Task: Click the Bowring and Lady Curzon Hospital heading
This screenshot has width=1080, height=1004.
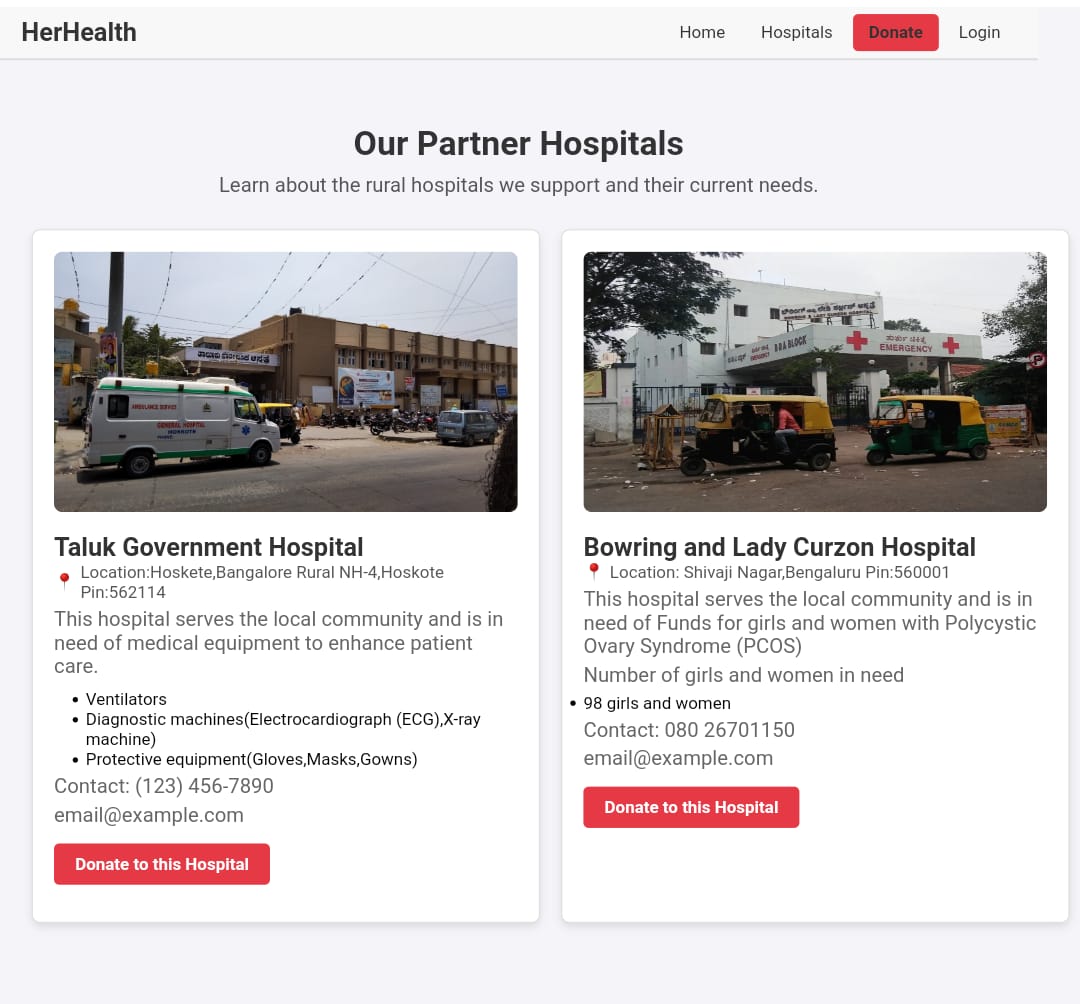Action: [780, 547]
